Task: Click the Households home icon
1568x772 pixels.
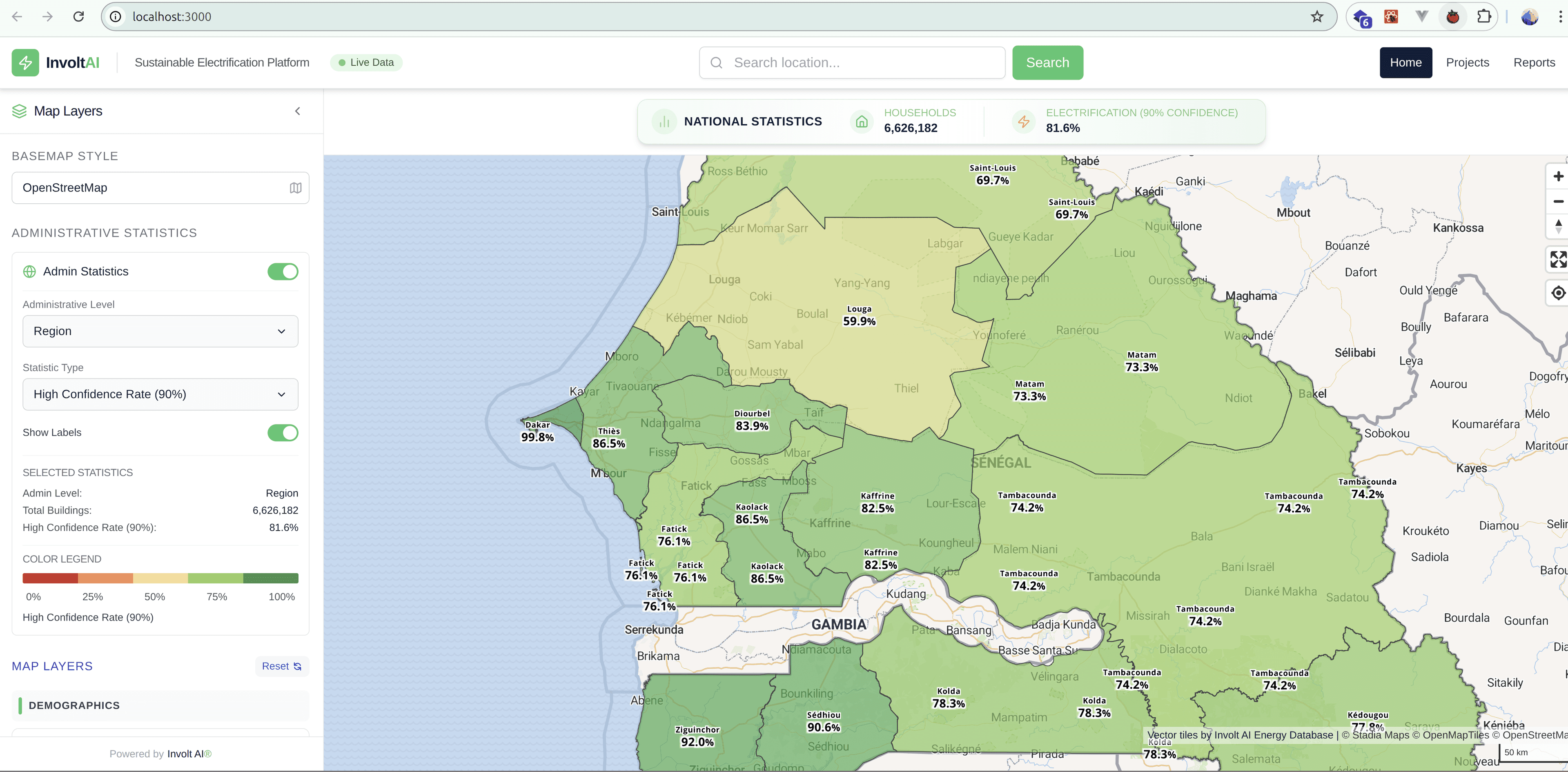Action: tap(861, 122)
